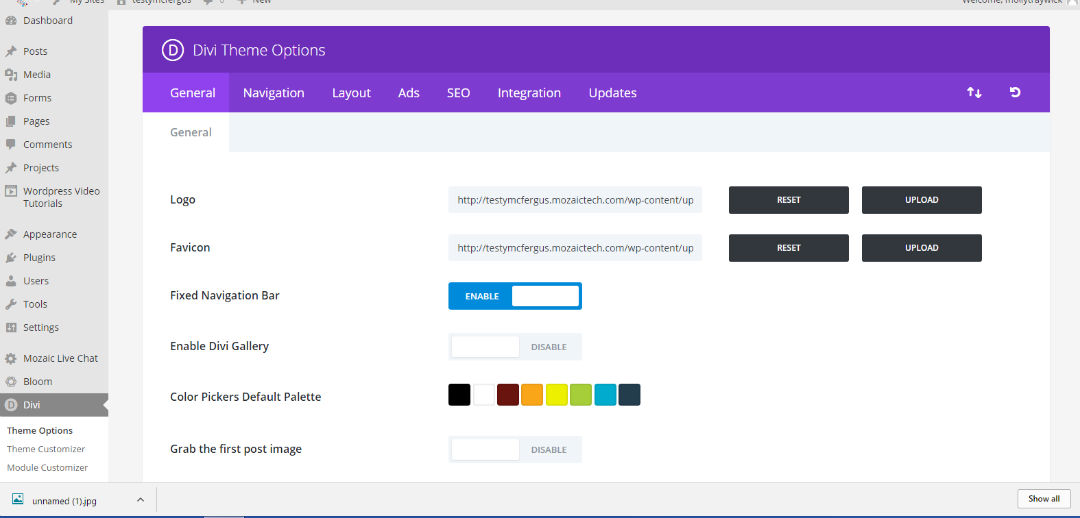Expand the unnamed (1).jpg download chevron
This screenshot has height=518, width=1080.
pos(140,499)
